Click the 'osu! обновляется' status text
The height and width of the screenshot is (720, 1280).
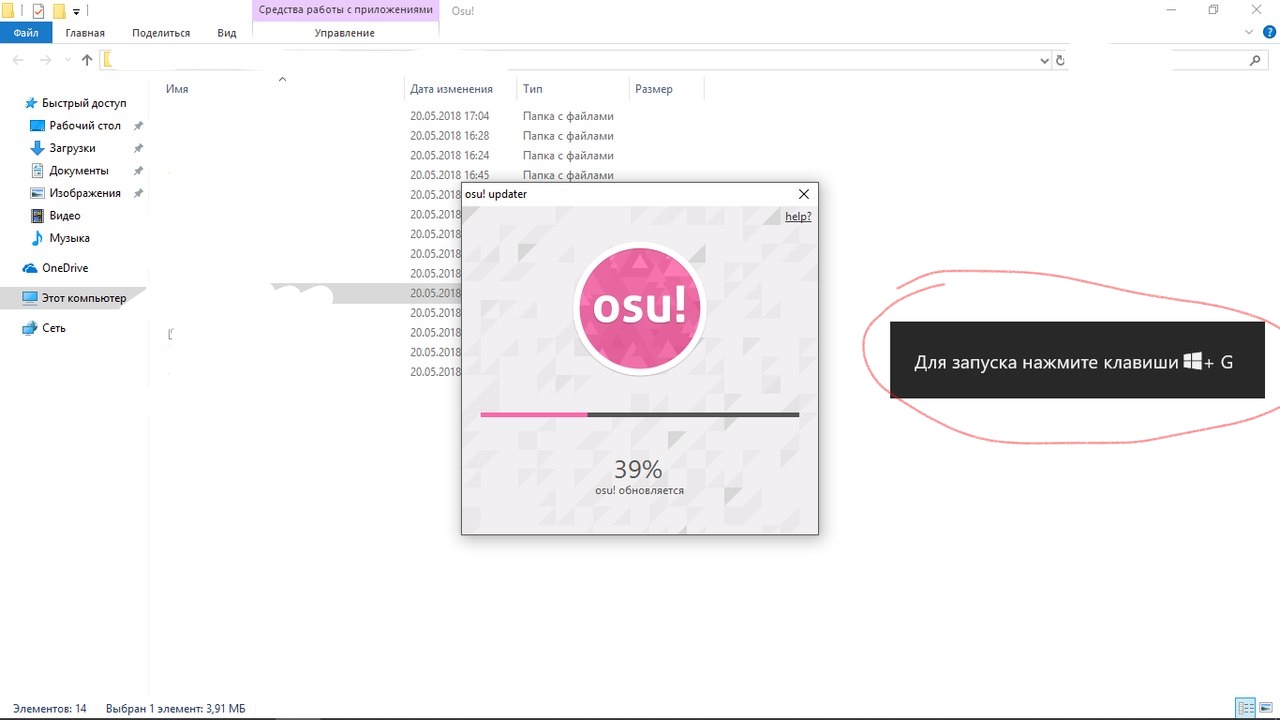tap(639, 490)
